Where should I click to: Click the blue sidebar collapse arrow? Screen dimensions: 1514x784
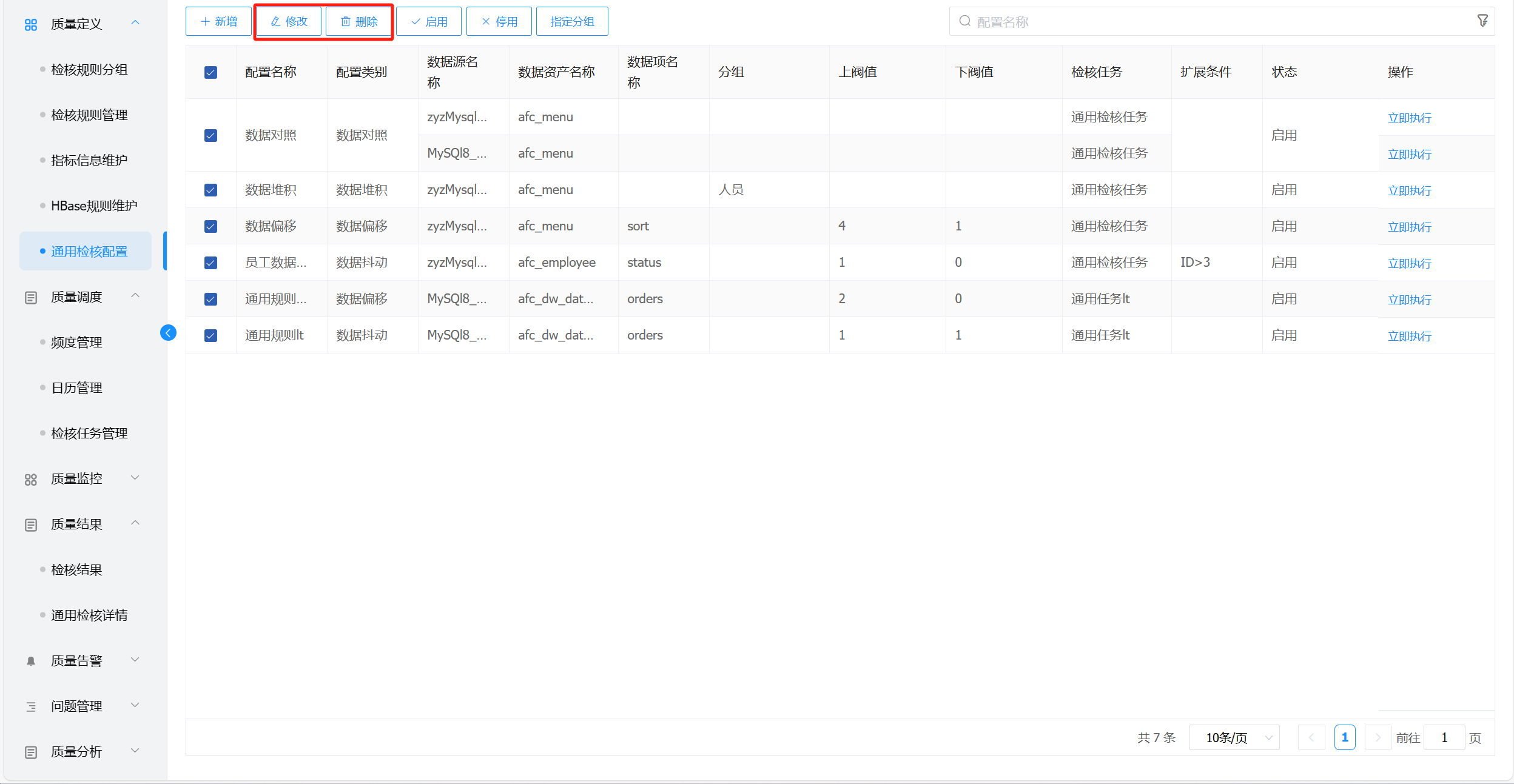168,333
